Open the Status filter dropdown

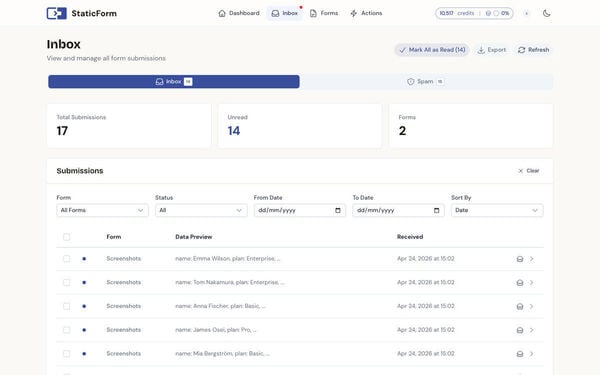tap(201, 210)
